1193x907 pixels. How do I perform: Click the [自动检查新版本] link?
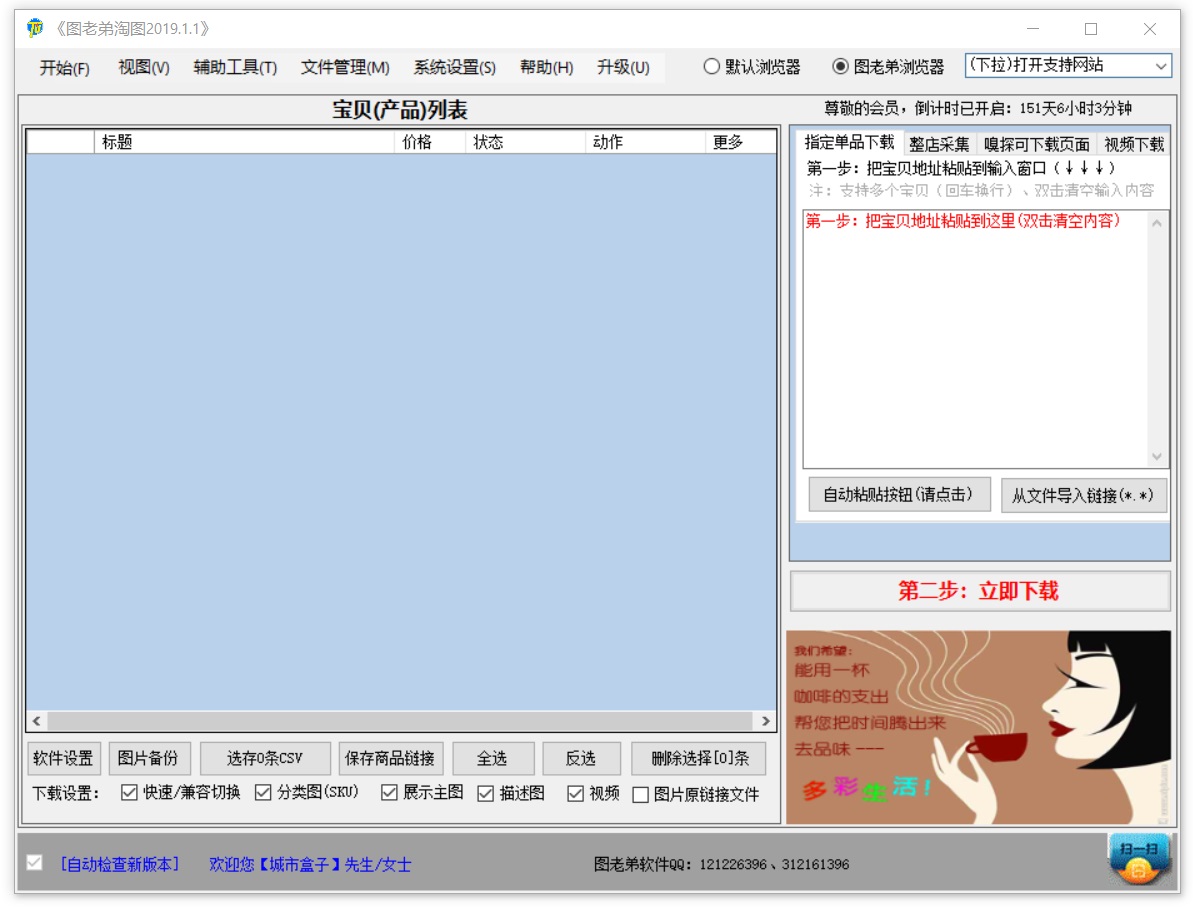120,864
